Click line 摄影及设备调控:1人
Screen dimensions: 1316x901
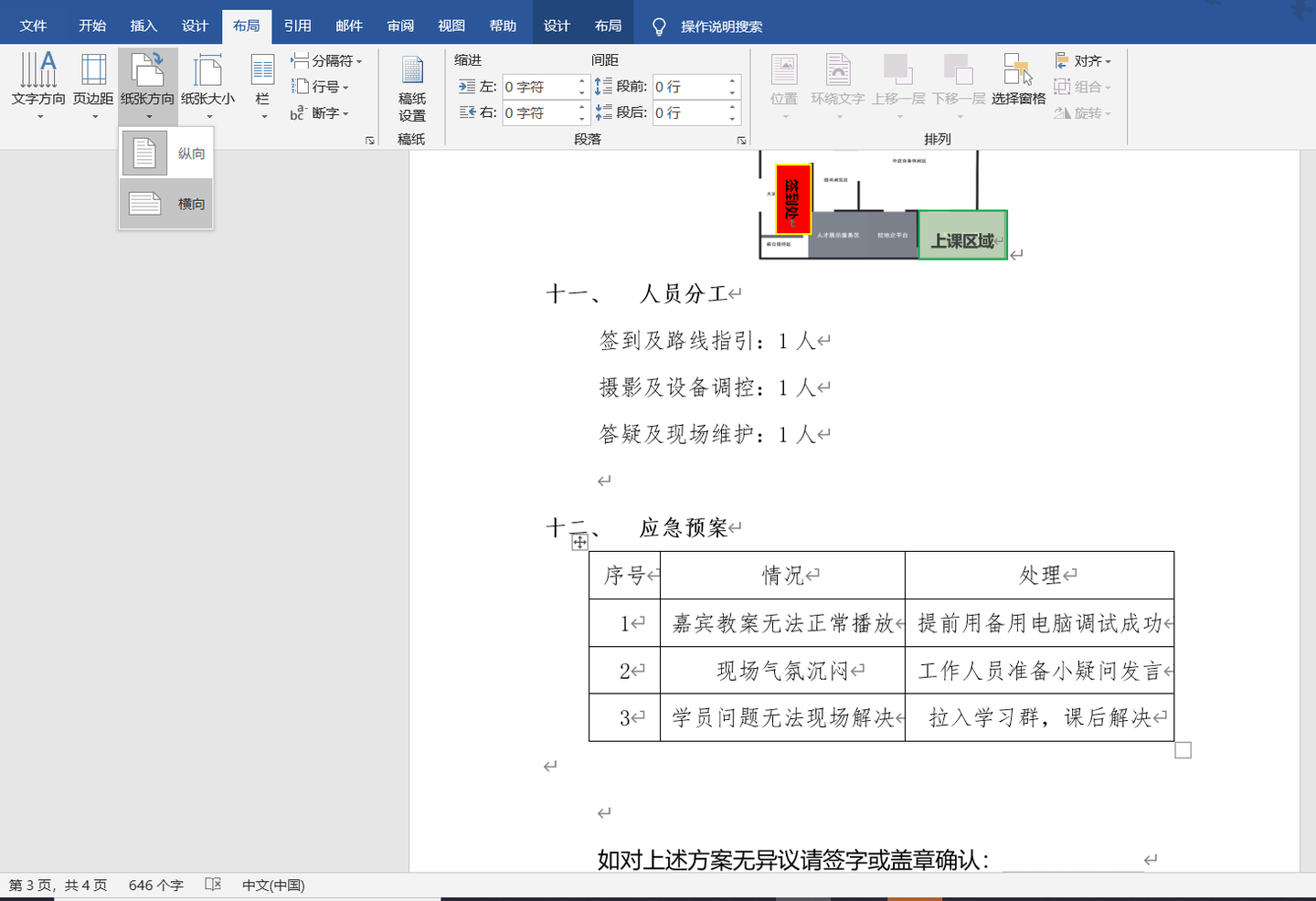(x=706, y=387)
